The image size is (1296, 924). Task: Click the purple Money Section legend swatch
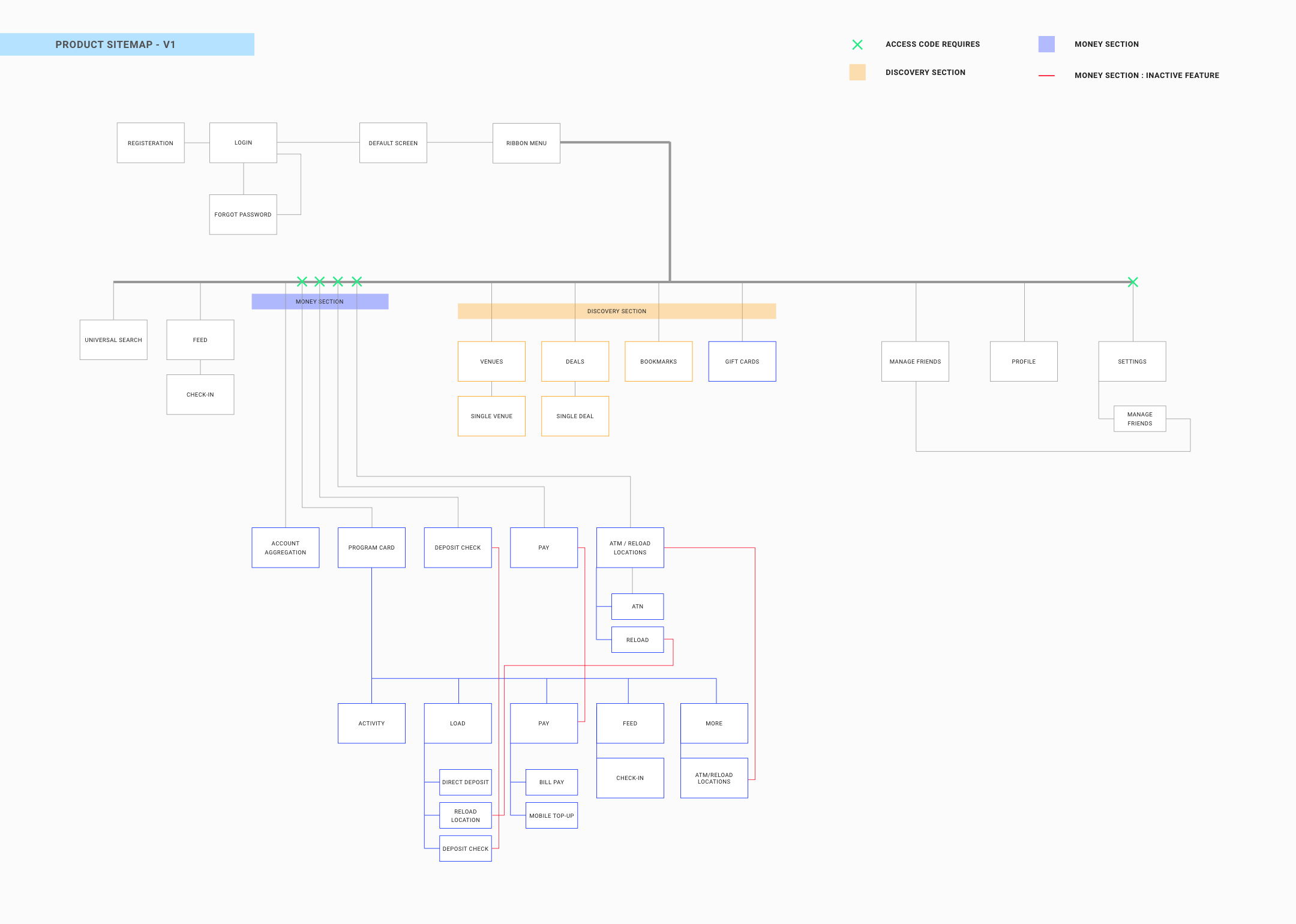[x=1046, y=44]
